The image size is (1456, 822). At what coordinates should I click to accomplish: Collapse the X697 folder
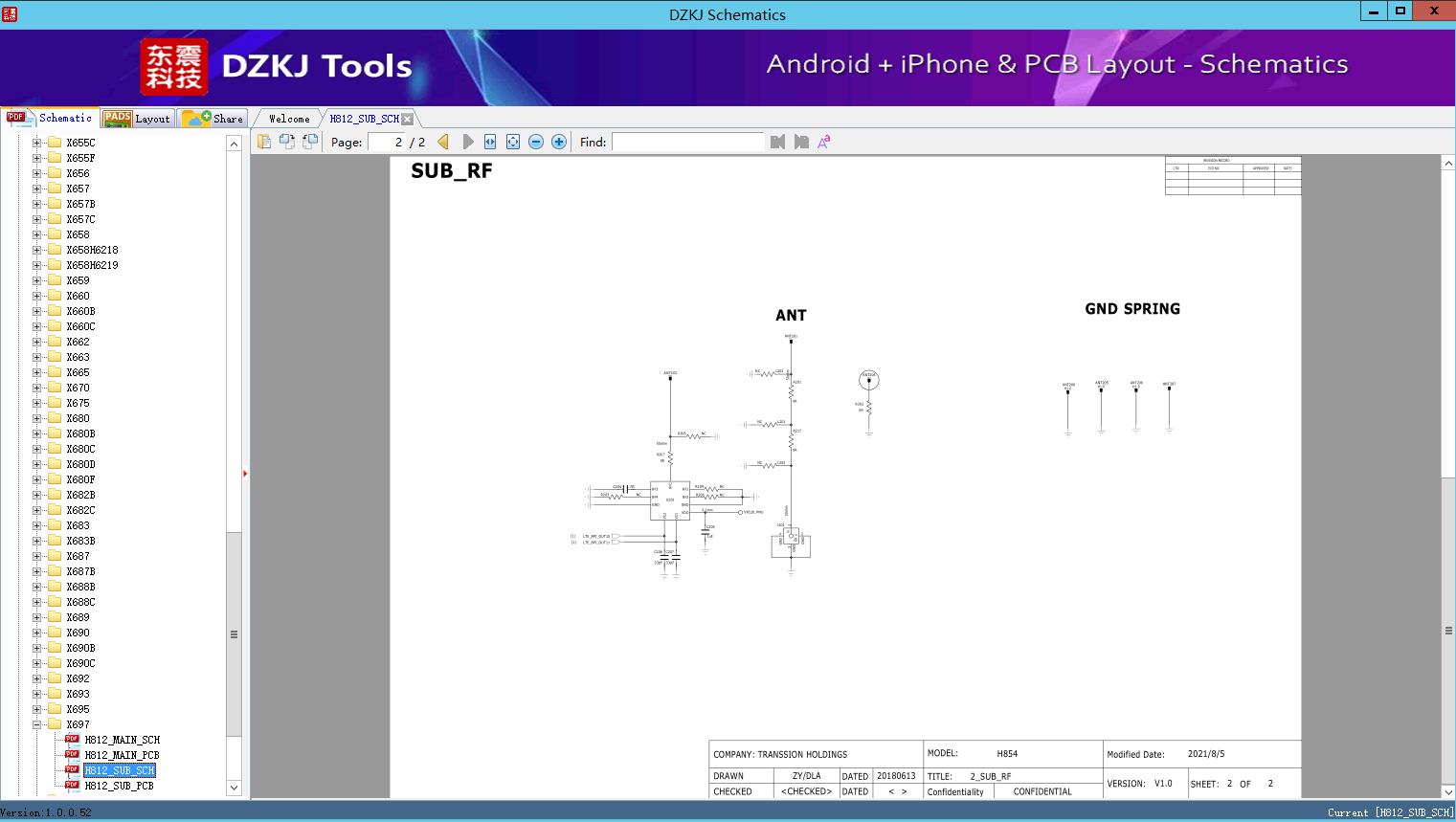[x=36, y=724]
